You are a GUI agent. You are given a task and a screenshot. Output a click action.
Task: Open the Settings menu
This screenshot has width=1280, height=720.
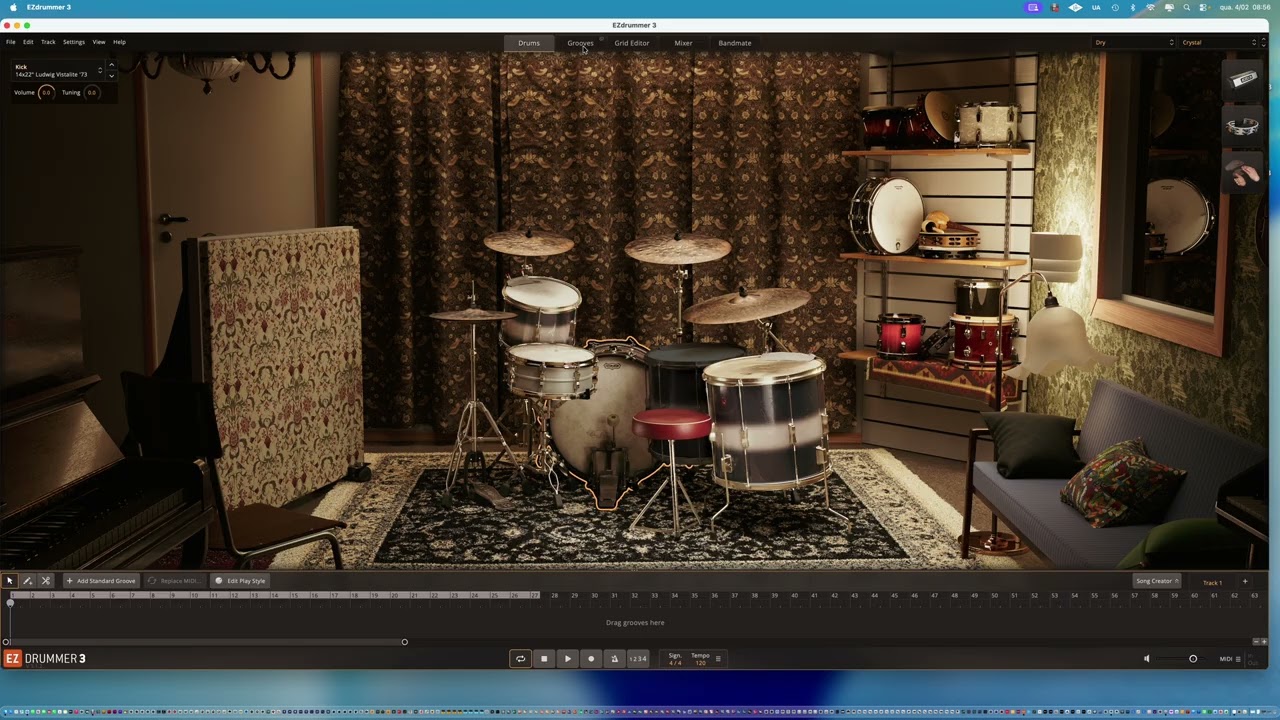(74, 42)
